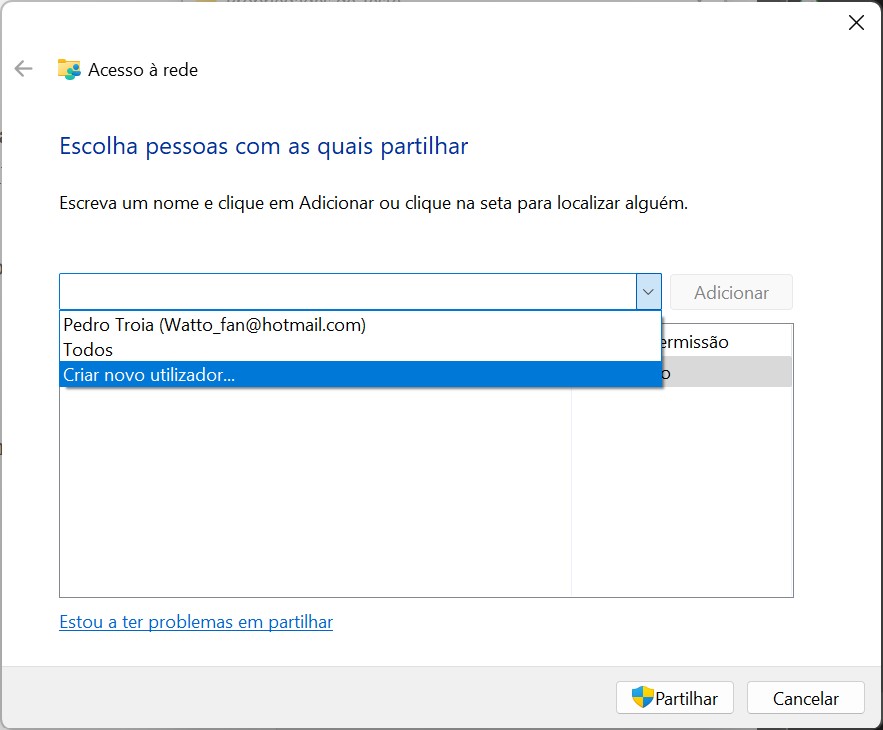Click the Acesso à rede title text
This screenshot has height=730, width=883.
[143, 70]
